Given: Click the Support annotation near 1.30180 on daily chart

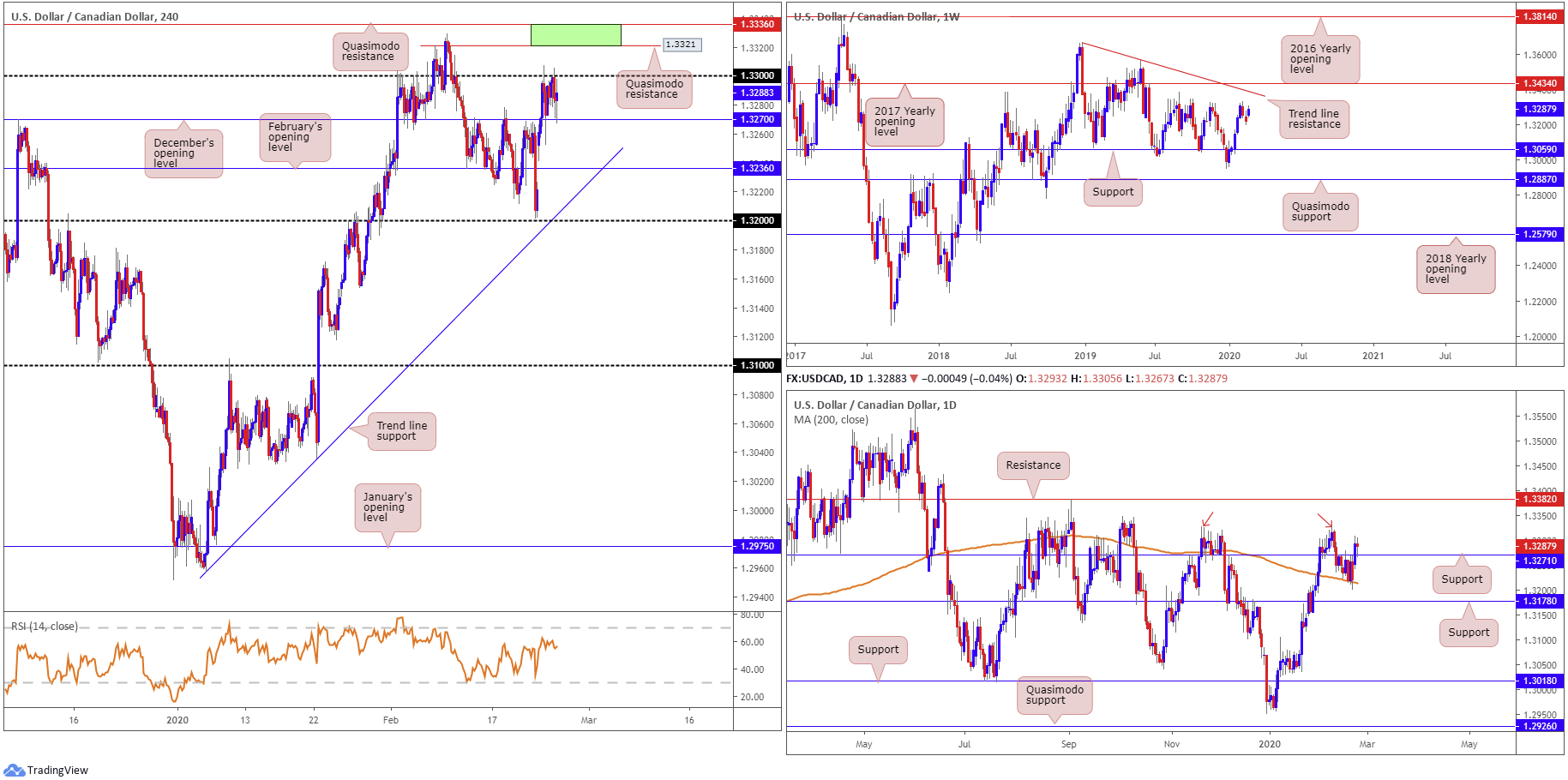Looking at the screenshot, I should (878, 650).
